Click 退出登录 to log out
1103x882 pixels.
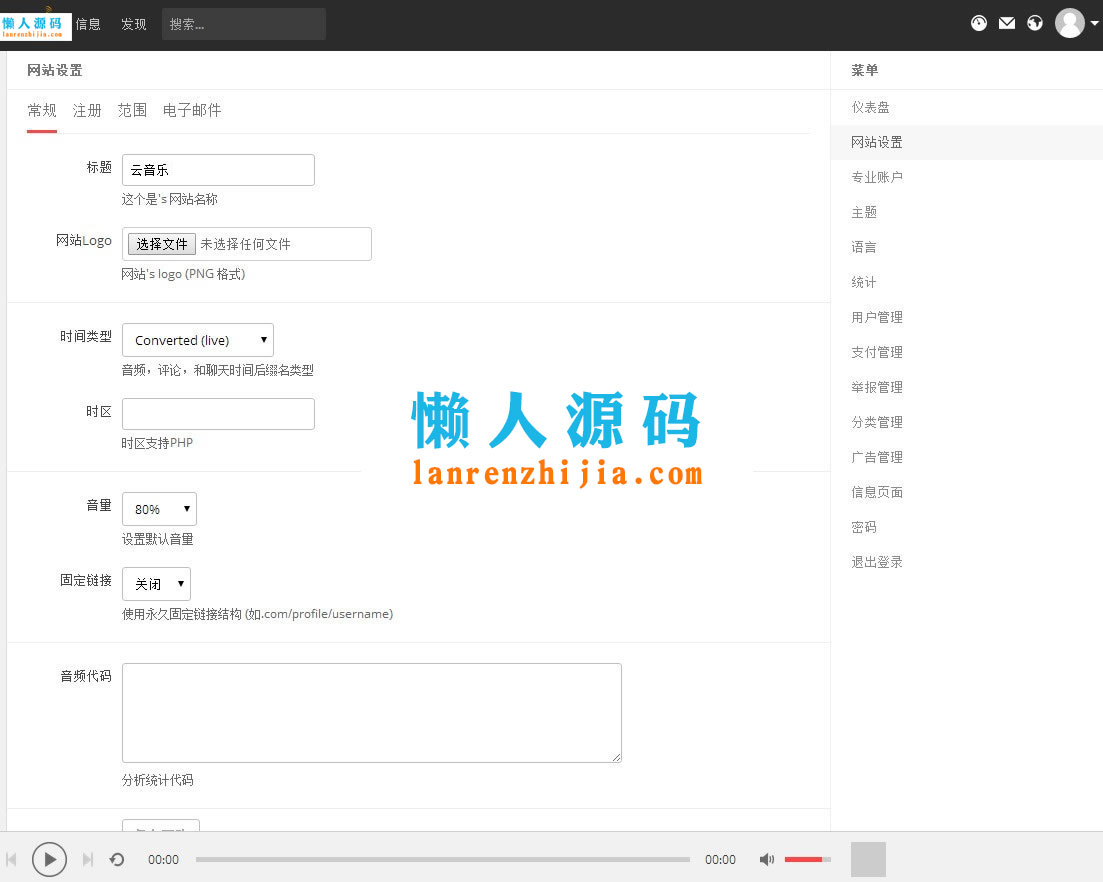click(876, 562)
